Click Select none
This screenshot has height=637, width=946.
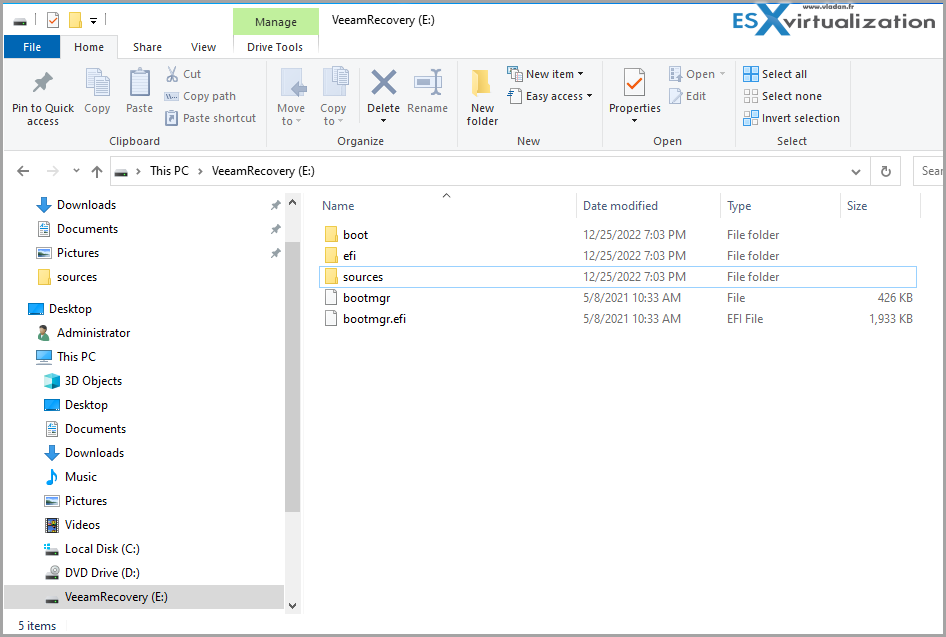click(783, 96)
